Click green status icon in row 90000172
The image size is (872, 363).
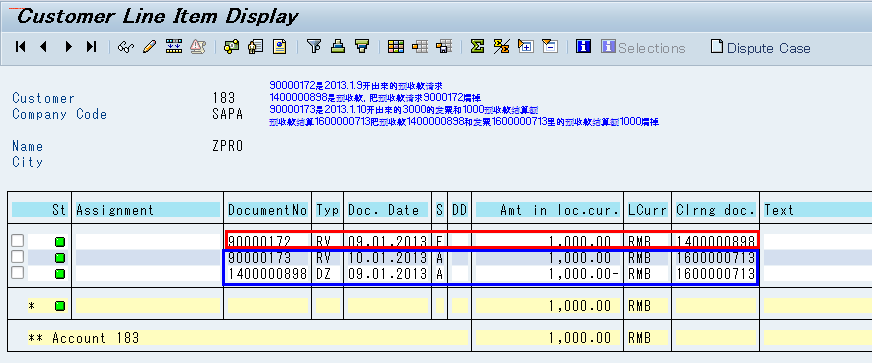60,242
